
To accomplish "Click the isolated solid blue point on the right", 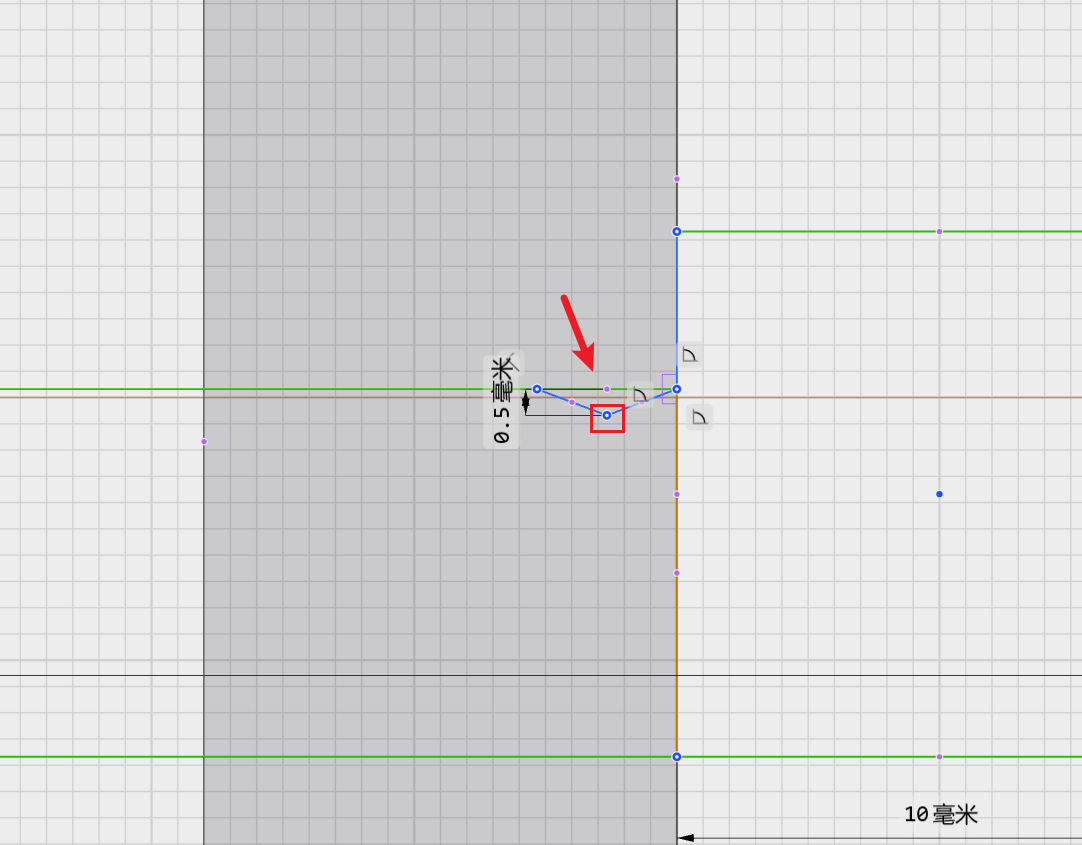I will tap(939, 494).
